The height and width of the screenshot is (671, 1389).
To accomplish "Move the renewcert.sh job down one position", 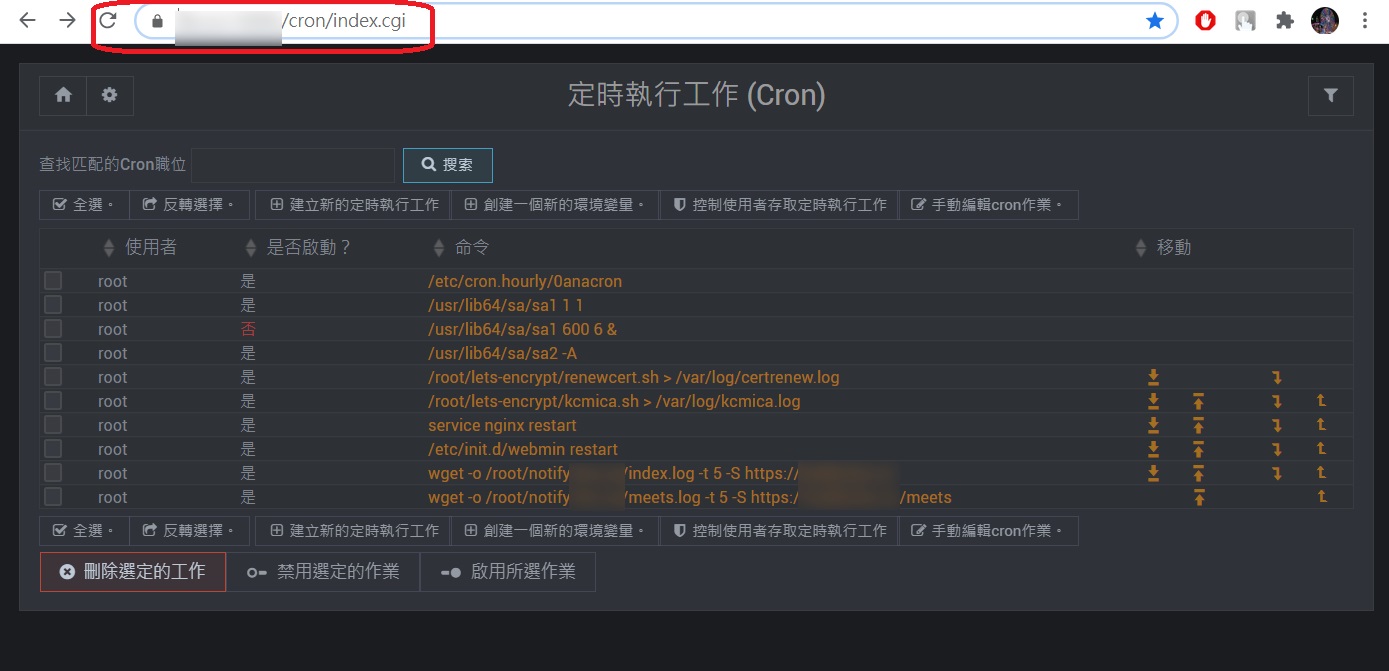I will [1277, 377].
